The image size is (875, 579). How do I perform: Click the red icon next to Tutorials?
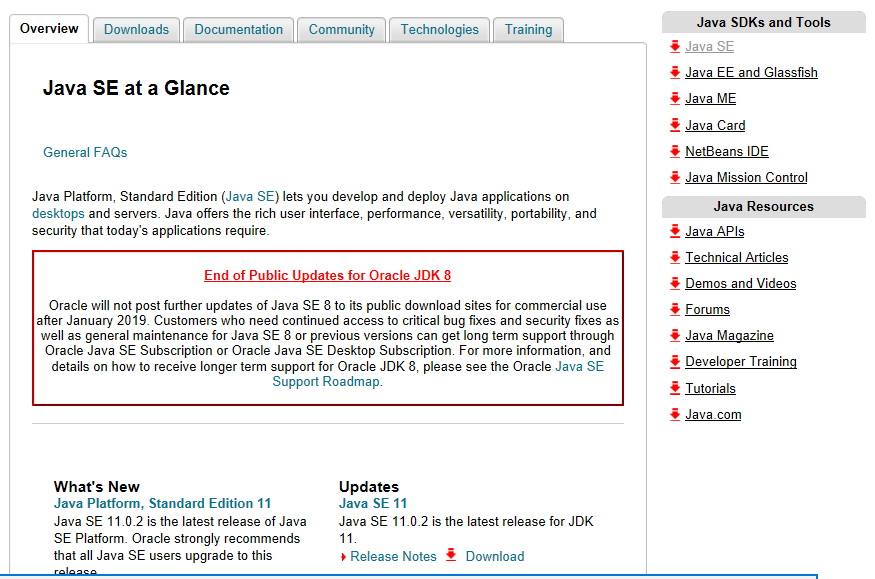(675, 388)
